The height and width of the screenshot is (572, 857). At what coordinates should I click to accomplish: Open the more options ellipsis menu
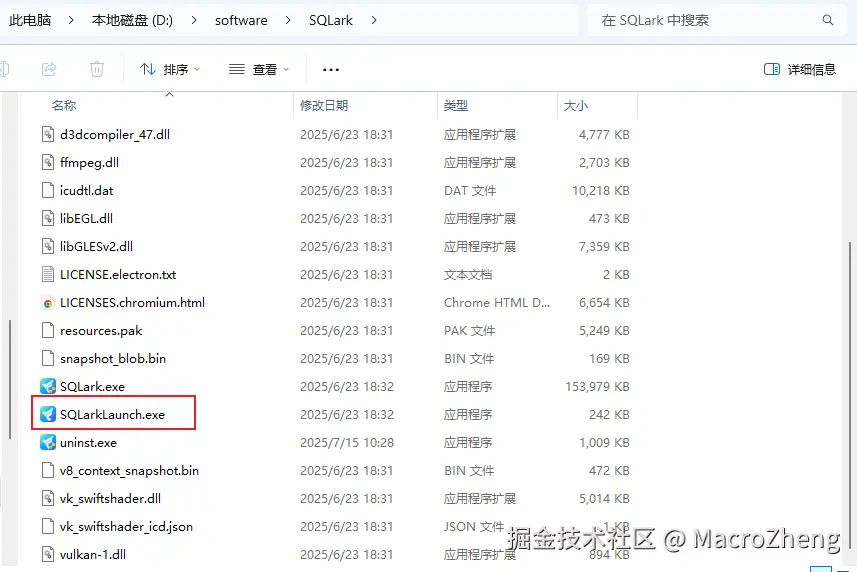coord(331,69)
